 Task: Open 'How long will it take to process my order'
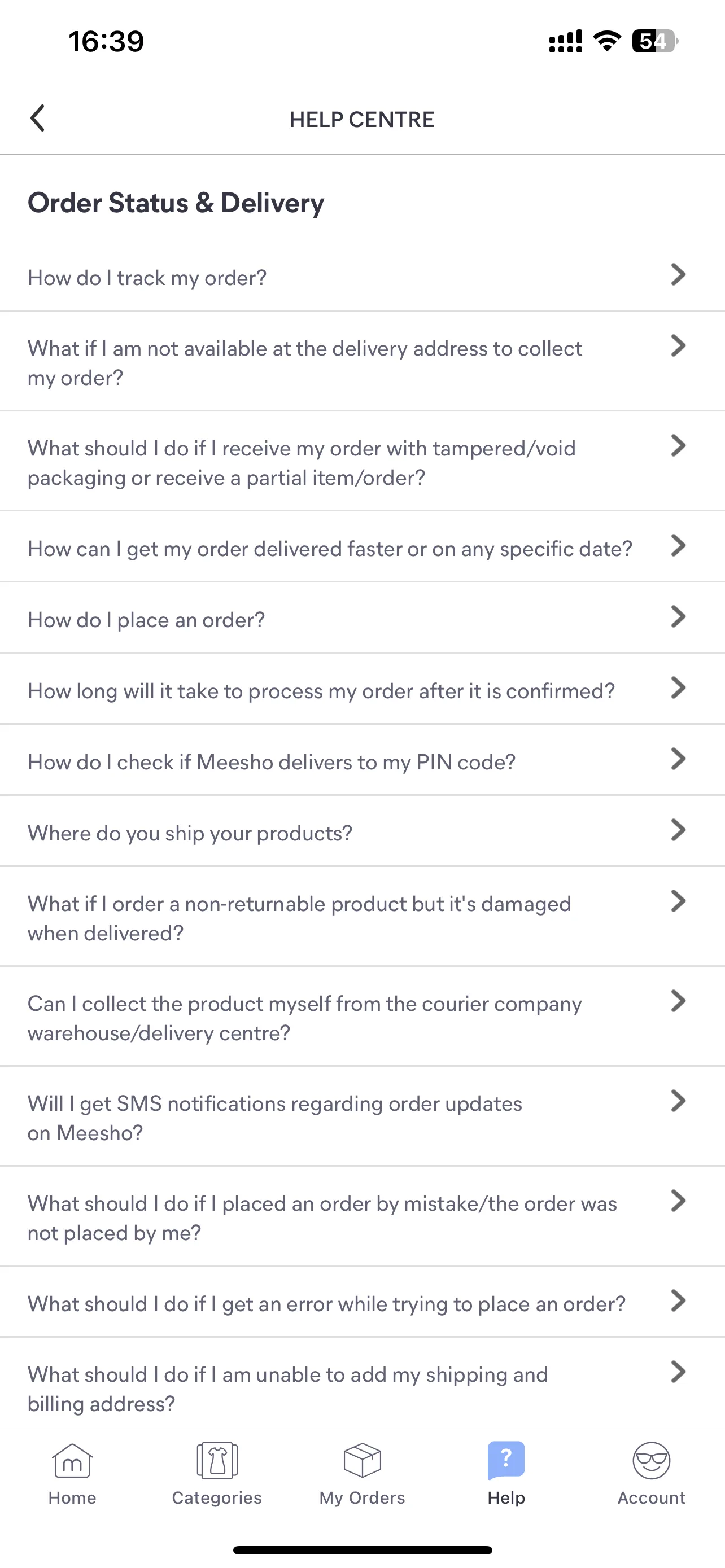[362, 689]
